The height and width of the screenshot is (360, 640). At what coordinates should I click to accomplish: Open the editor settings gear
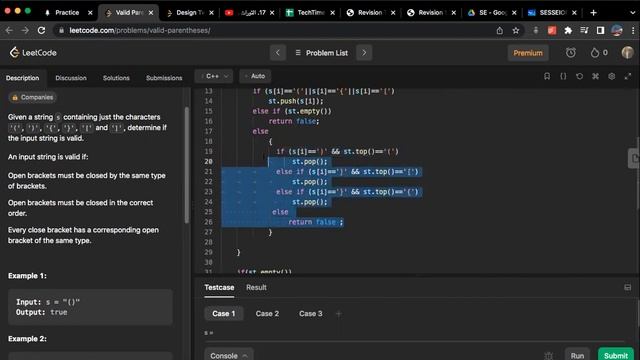(611, 76)
